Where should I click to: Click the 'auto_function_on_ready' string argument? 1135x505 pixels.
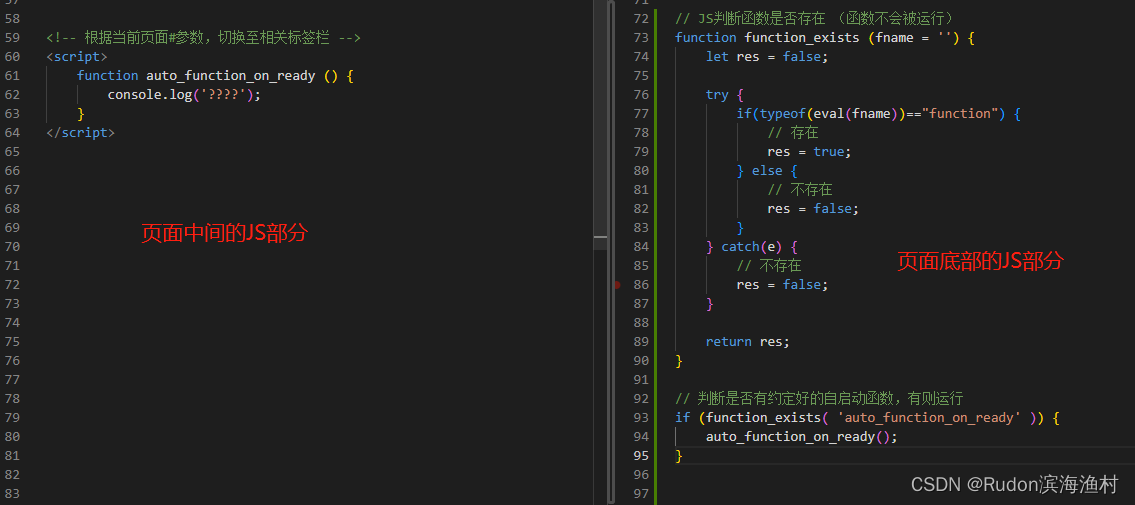click(929, 417)
